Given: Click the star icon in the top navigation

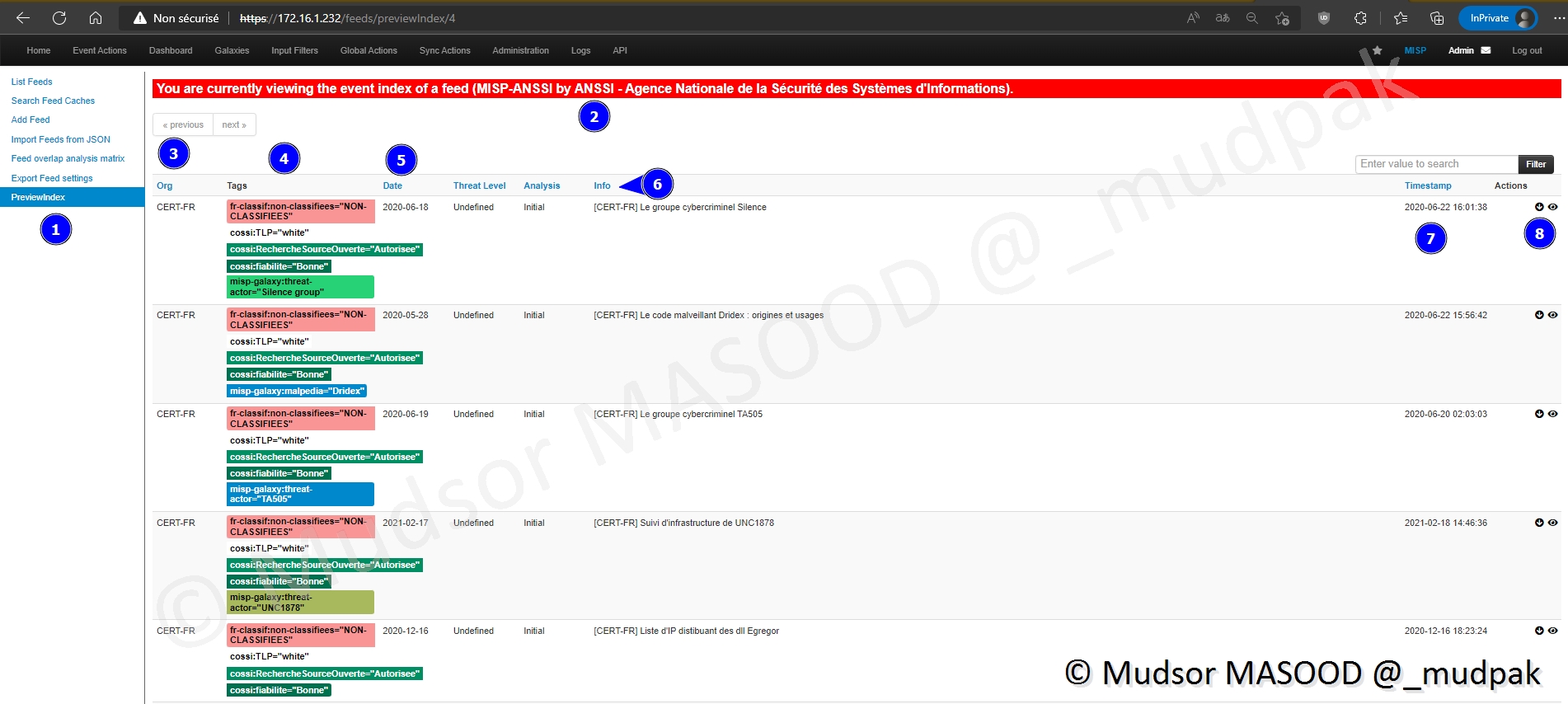Looking at the screenshot, I should (x=1377, y=50).
